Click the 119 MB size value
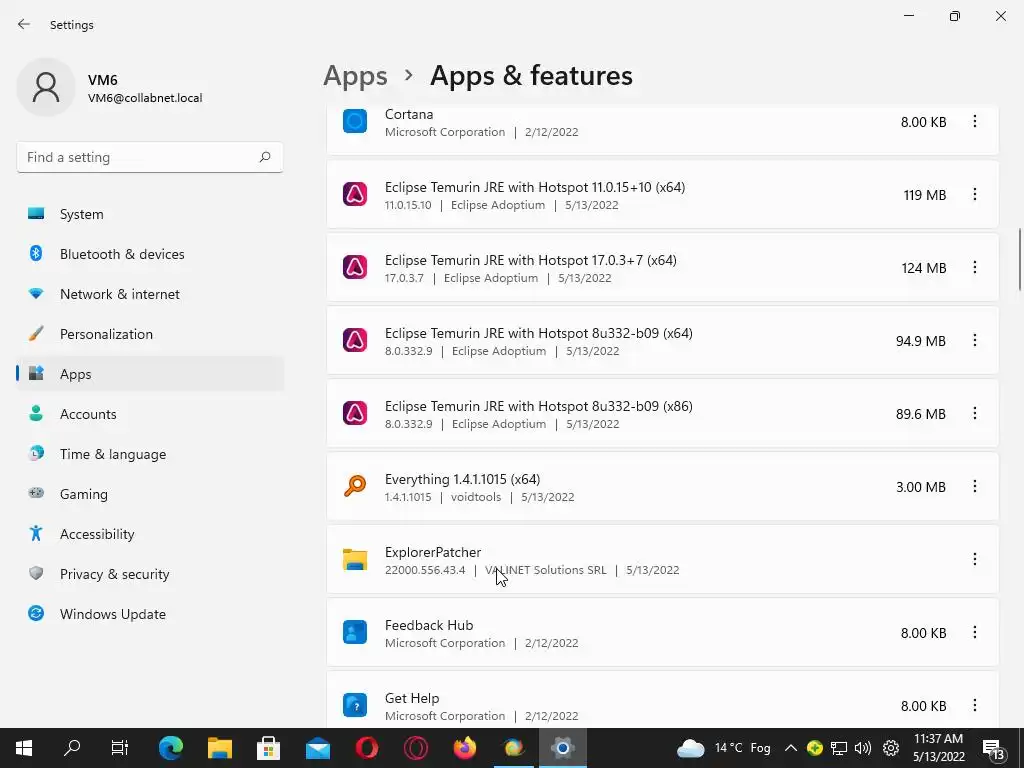This screenshot has height=768, width=1024. (925, 195)
